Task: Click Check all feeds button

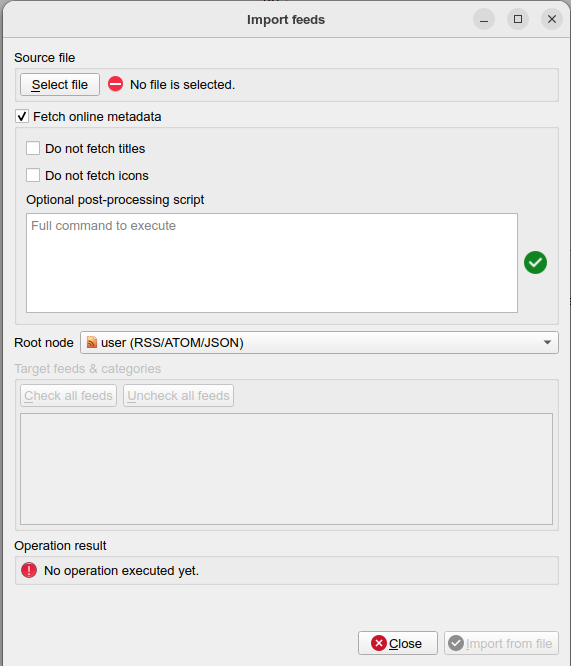Action: point(68,395)
